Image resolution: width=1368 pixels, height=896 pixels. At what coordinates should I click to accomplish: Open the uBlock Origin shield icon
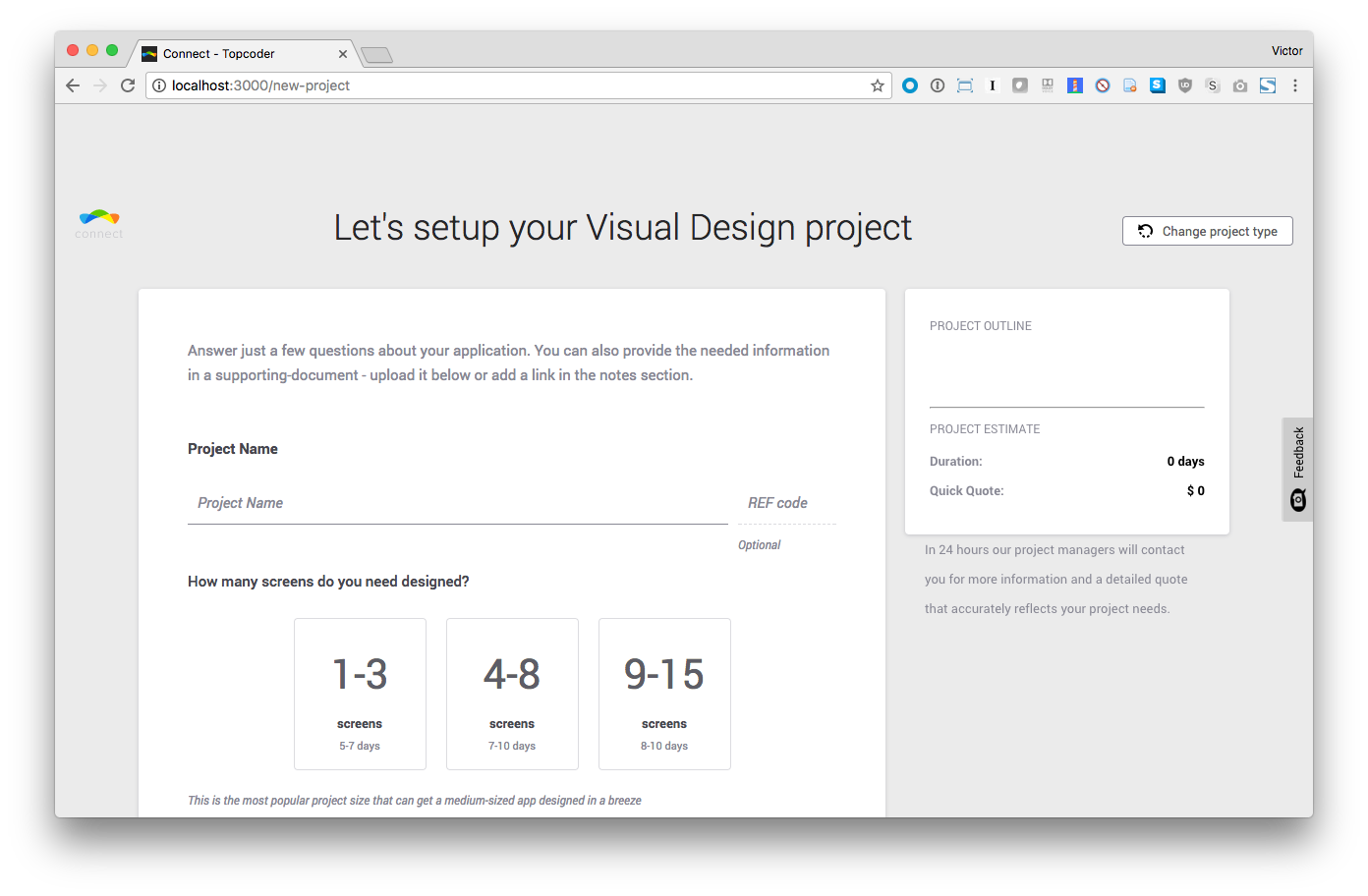pyautogui.click(x=1185, y=85)
